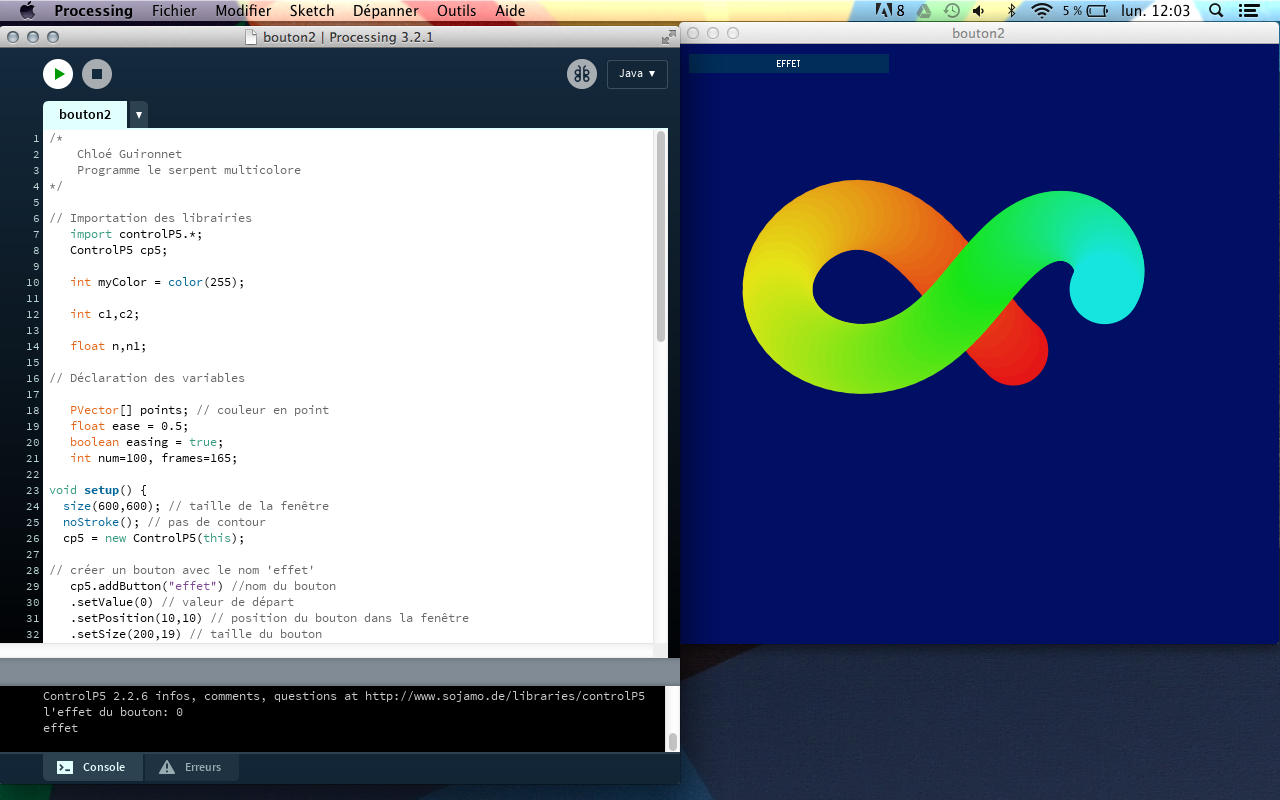Viewport: 1280px width, 800px height.
Task: Click the clock showing lun. 12:03
Action: point(1155,11)
